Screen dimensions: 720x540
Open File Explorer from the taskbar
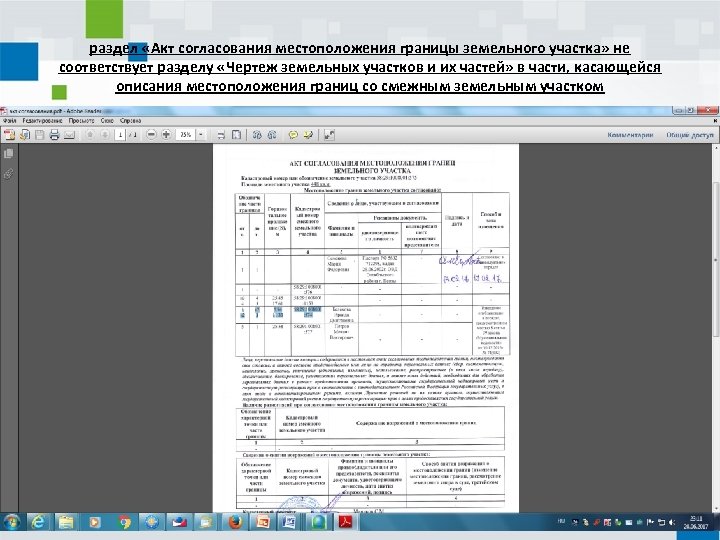click(66, 523)
